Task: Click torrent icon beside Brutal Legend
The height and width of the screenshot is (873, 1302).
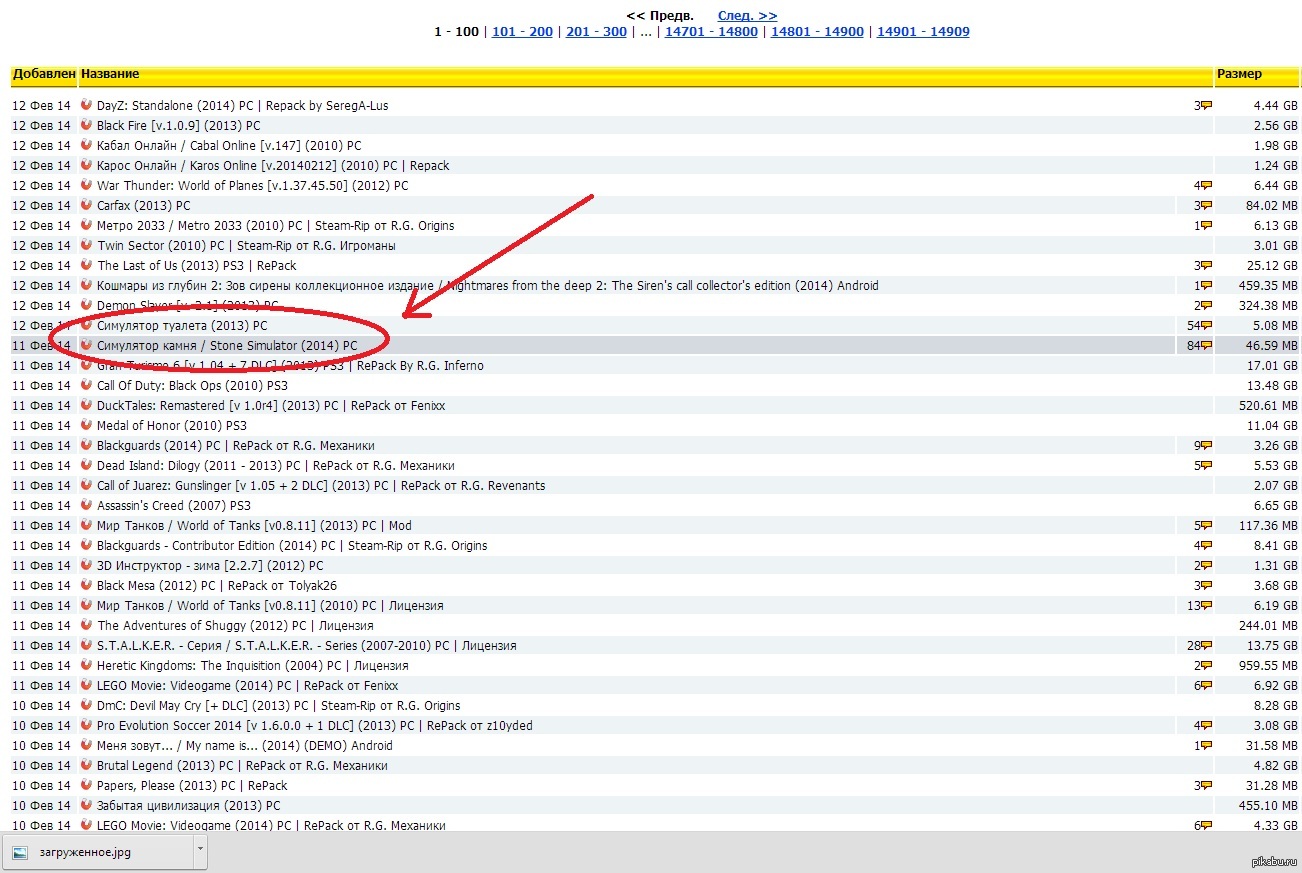Action: pyautogui.click(x=86, y=765)
